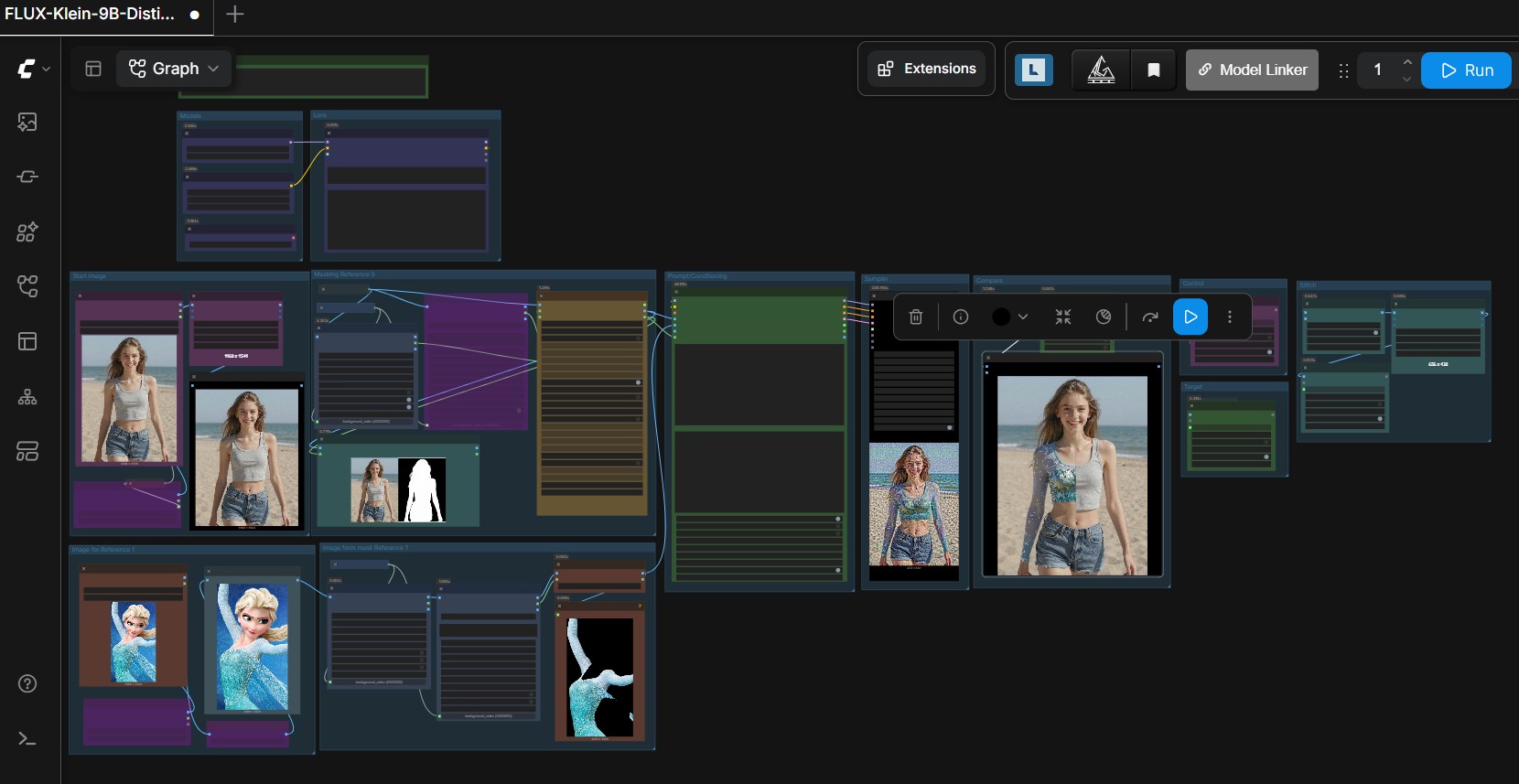Open the stacked panels icon in left sidebar
The height and width of the screenshot is (784, 1519).
[x=27, y=451]
